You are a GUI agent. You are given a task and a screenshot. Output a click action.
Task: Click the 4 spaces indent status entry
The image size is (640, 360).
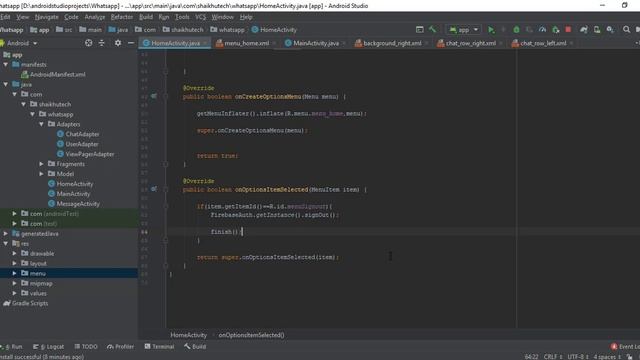607,357
